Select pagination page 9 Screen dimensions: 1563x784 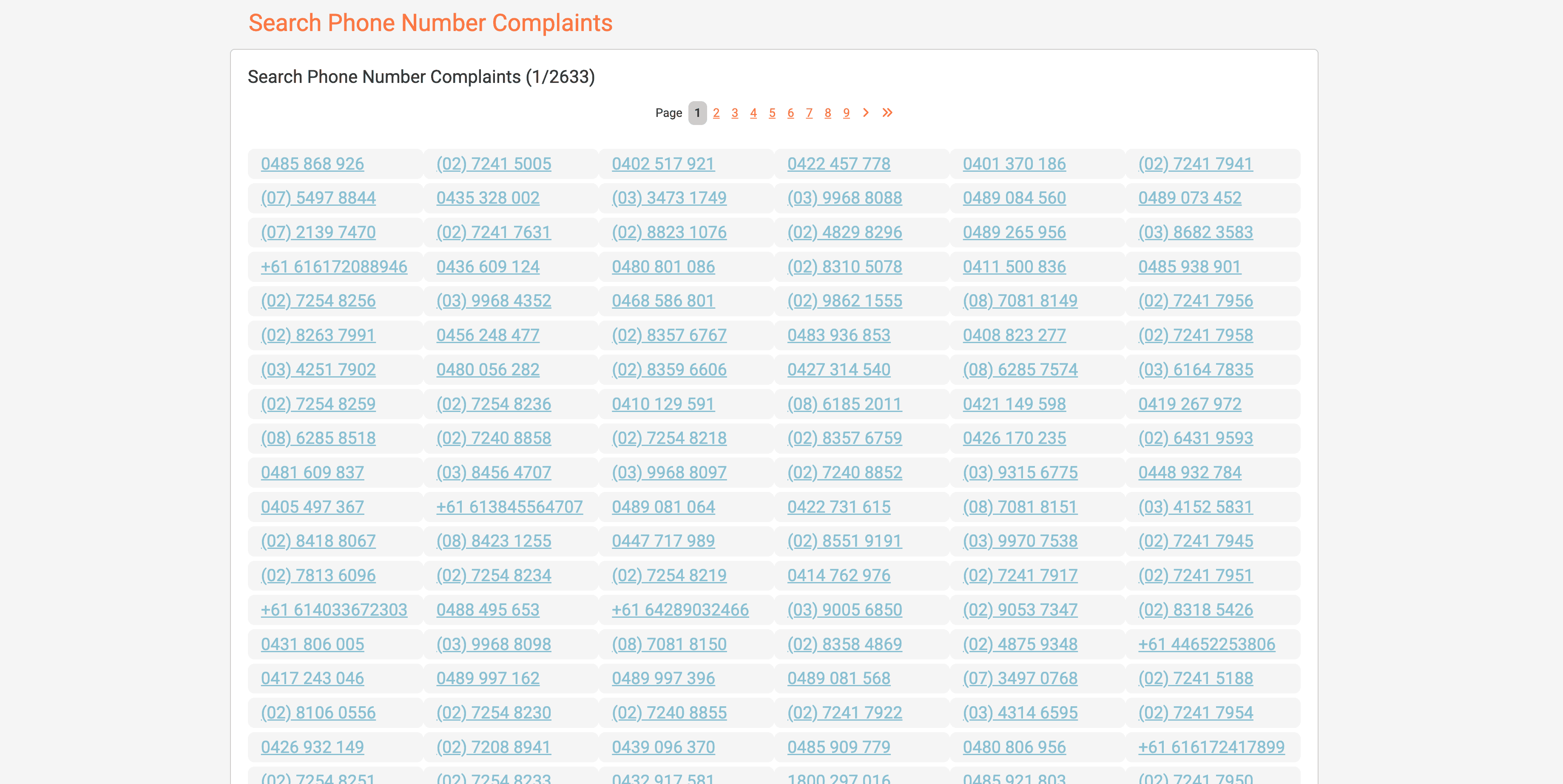pyautogui.click(x=847, y=114)
